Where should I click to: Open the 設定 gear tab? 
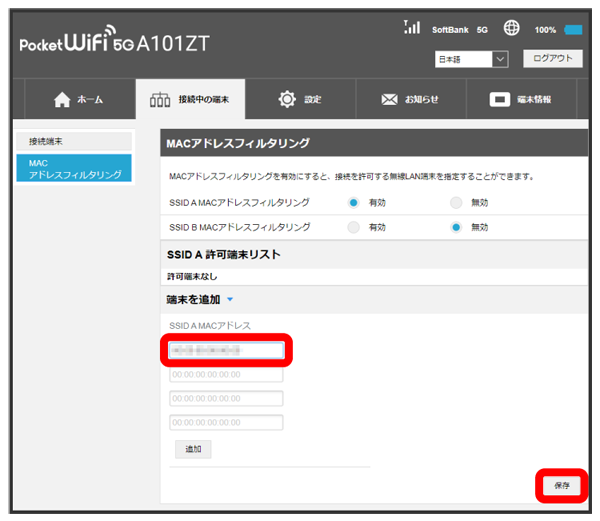click(x=300, y=100)
